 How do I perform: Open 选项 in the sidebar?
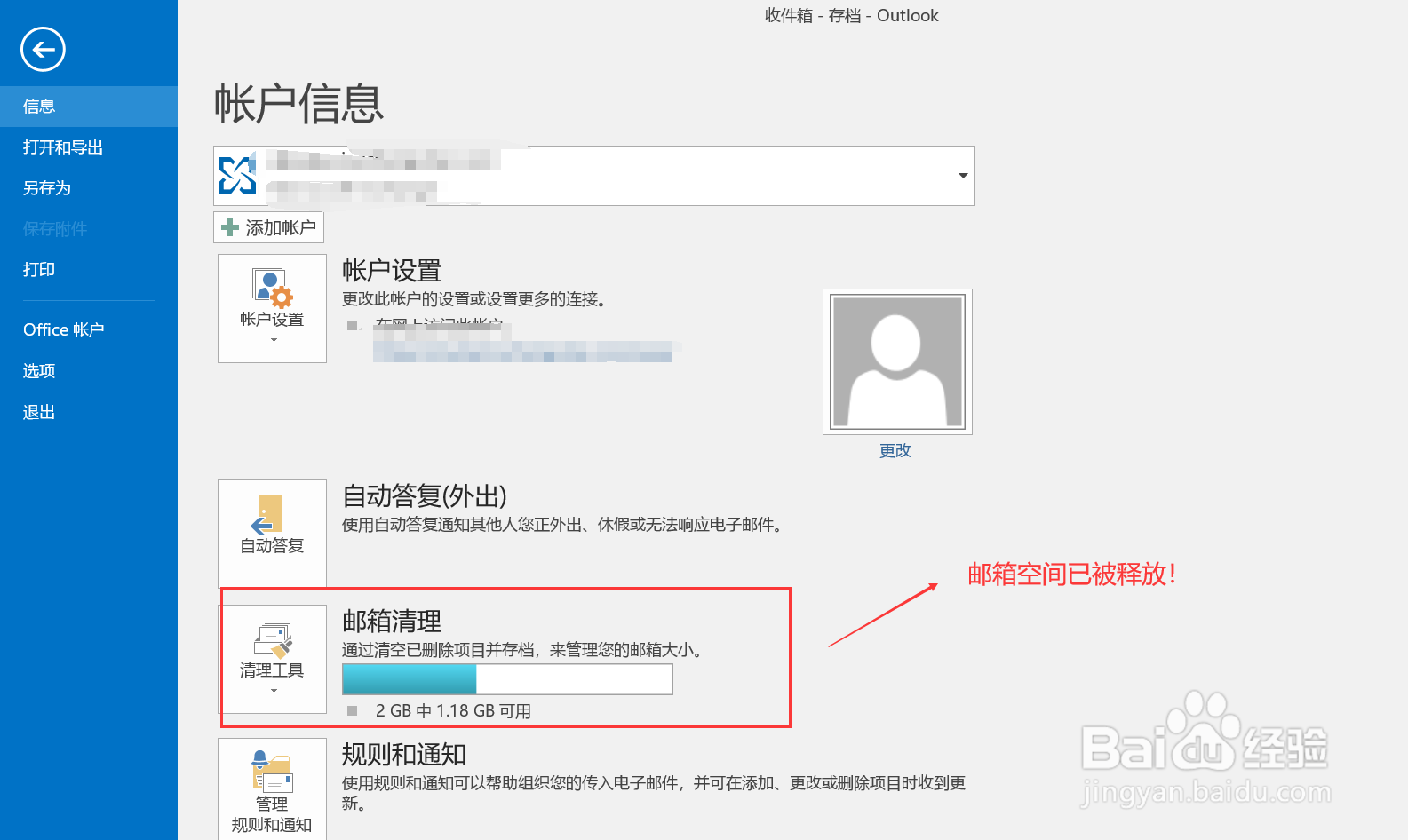point(89,371)
